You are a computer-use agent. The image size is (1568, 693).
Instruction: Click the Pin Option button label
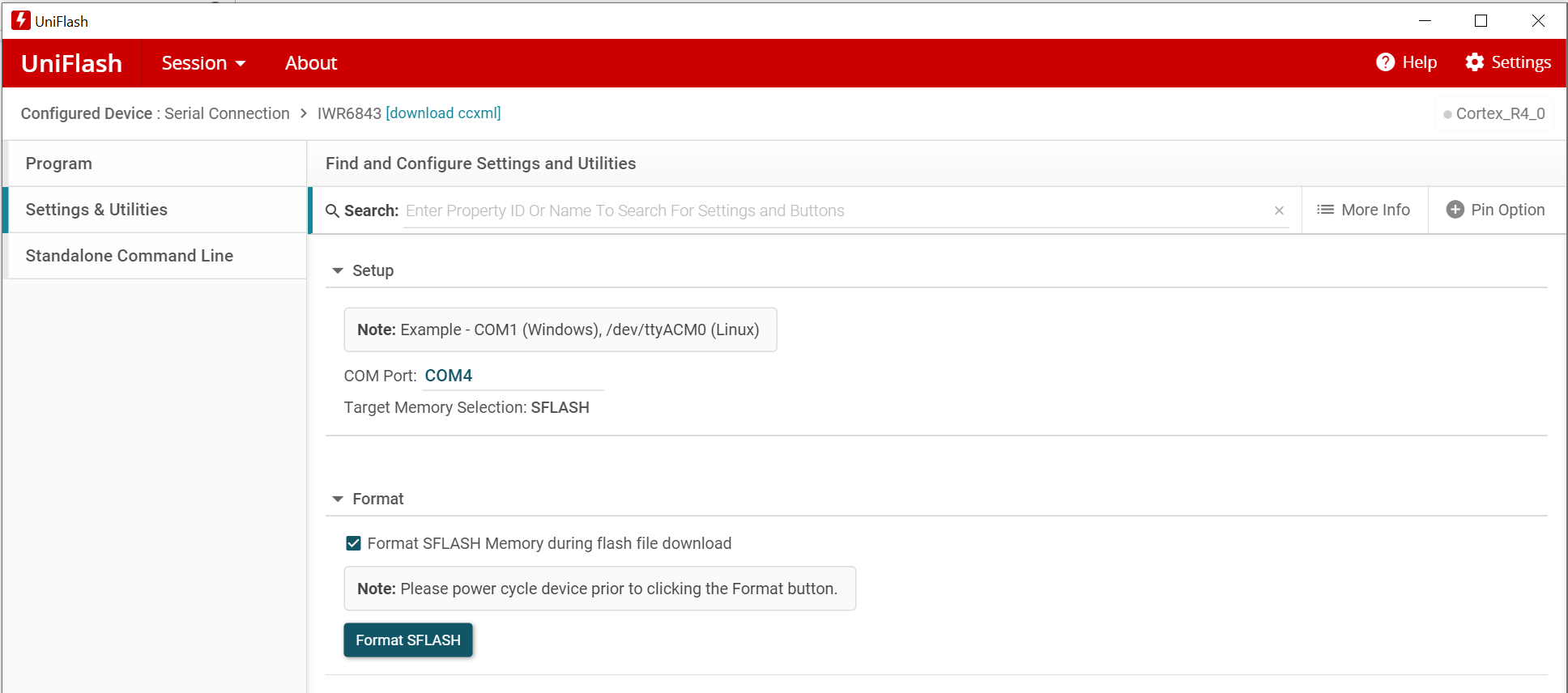[x=1508, y=210]
